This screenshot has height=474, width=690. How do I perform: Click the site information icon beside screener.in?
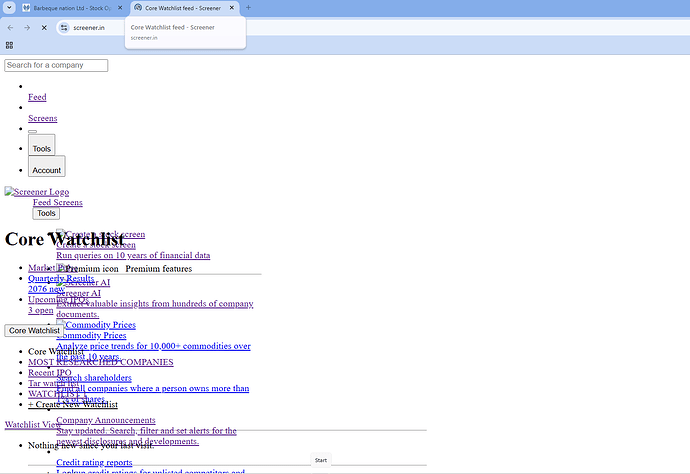pos(64,27)
